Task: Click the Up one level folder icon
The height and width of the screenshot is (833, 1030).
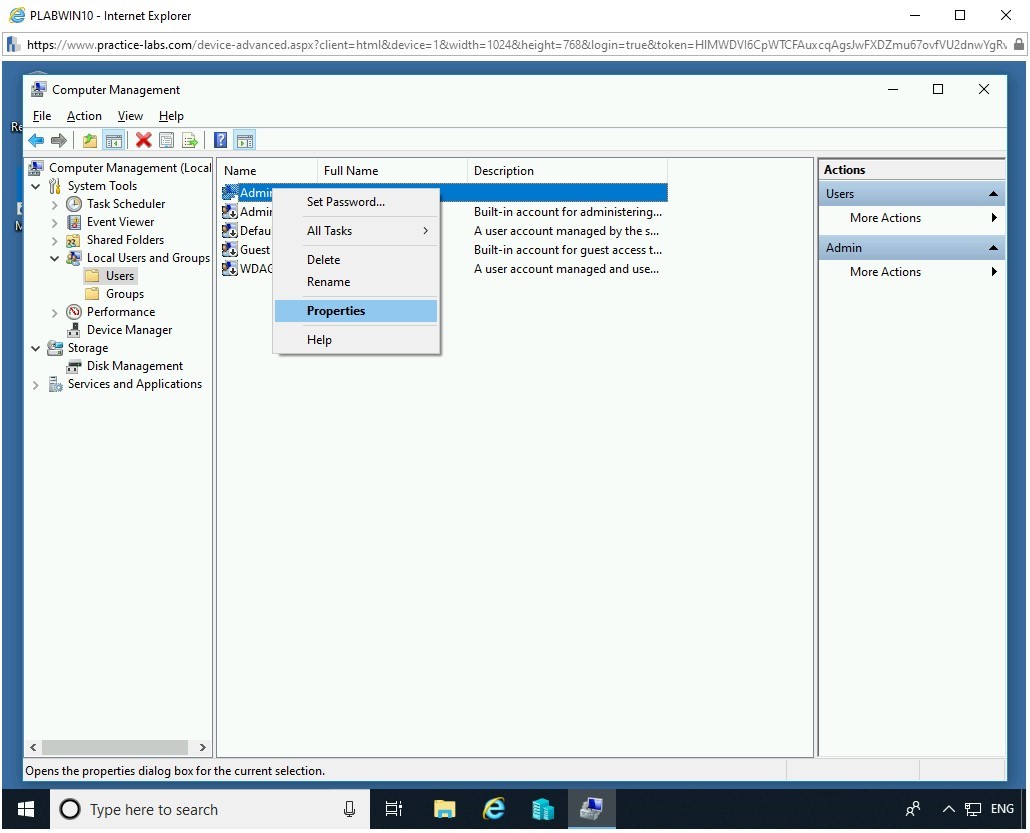Action: (90, 140)
